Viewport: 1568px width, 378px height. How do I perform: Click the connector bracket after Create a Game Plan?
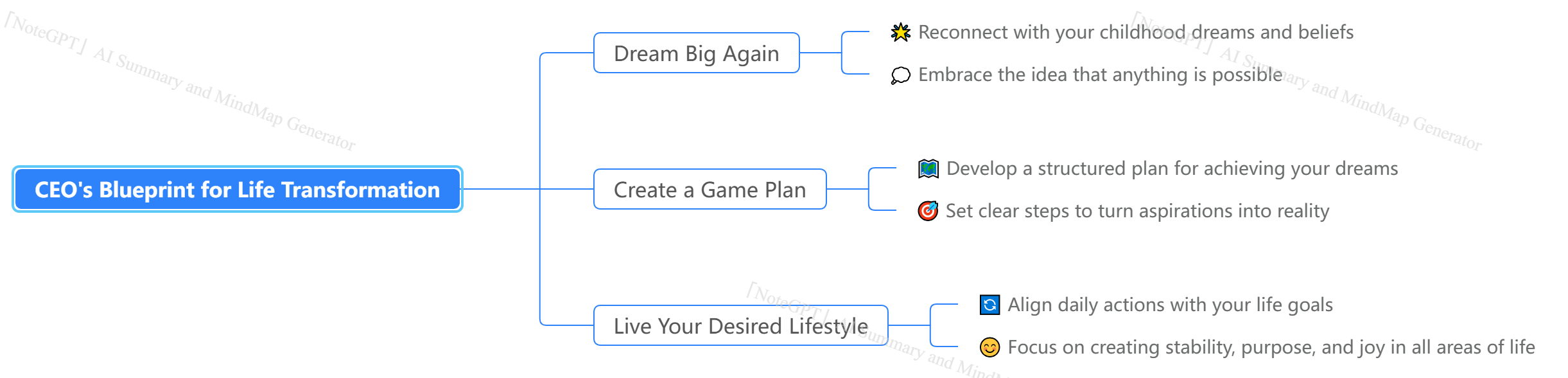click(x=869, y=189)
